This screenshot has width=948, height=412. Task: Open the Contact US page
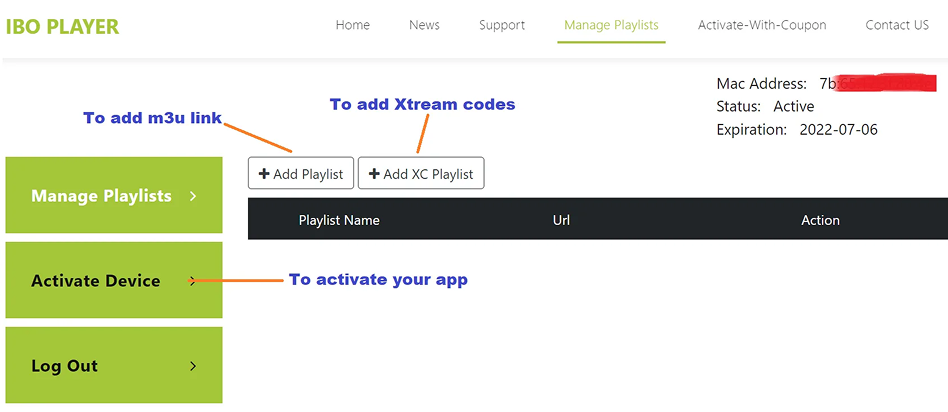pos(897,25)
